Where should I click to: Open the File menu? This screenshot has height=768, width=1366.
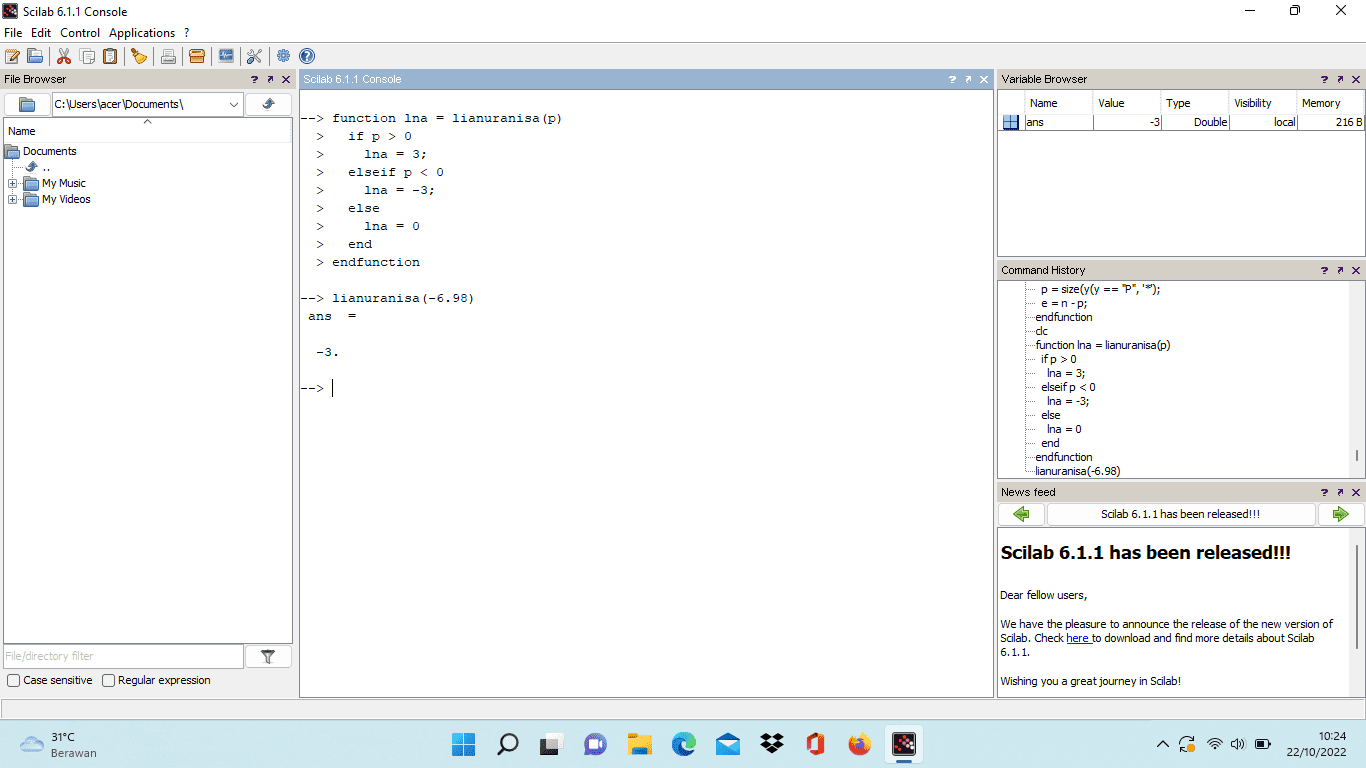click(13, 33)
